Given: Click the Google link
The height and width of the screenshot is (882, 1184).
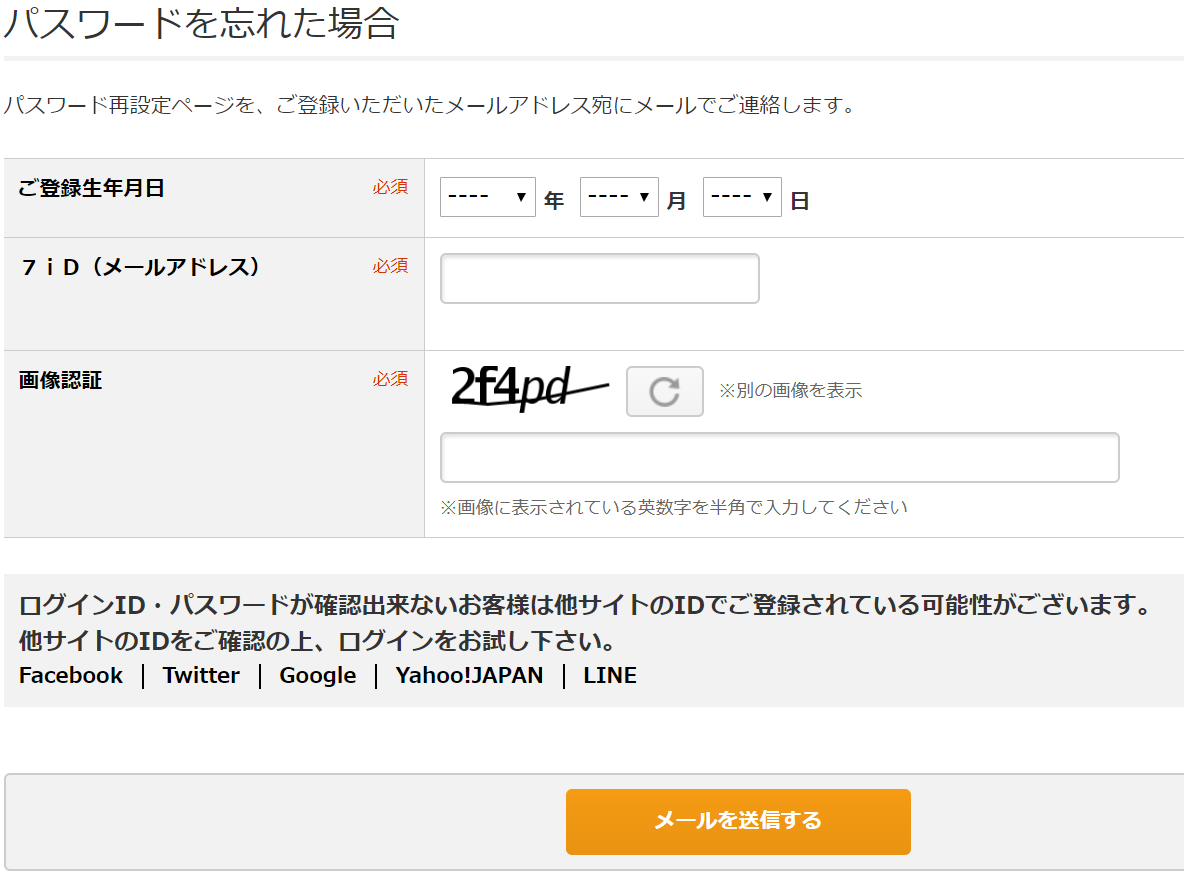Looking at the screenshot, I should click(318, 676).
